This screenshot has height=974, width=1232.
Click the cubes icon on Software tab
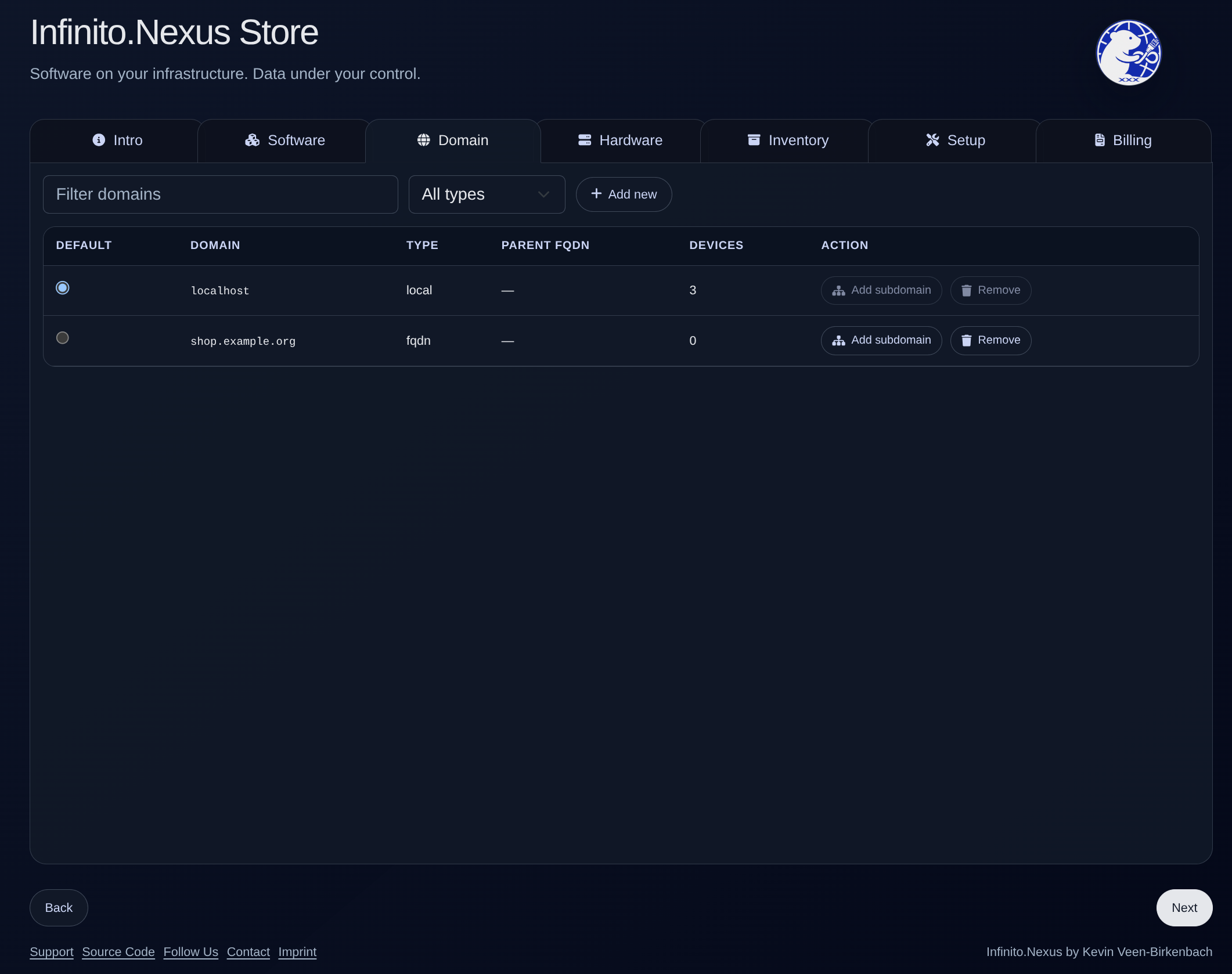tap(252, 140)
